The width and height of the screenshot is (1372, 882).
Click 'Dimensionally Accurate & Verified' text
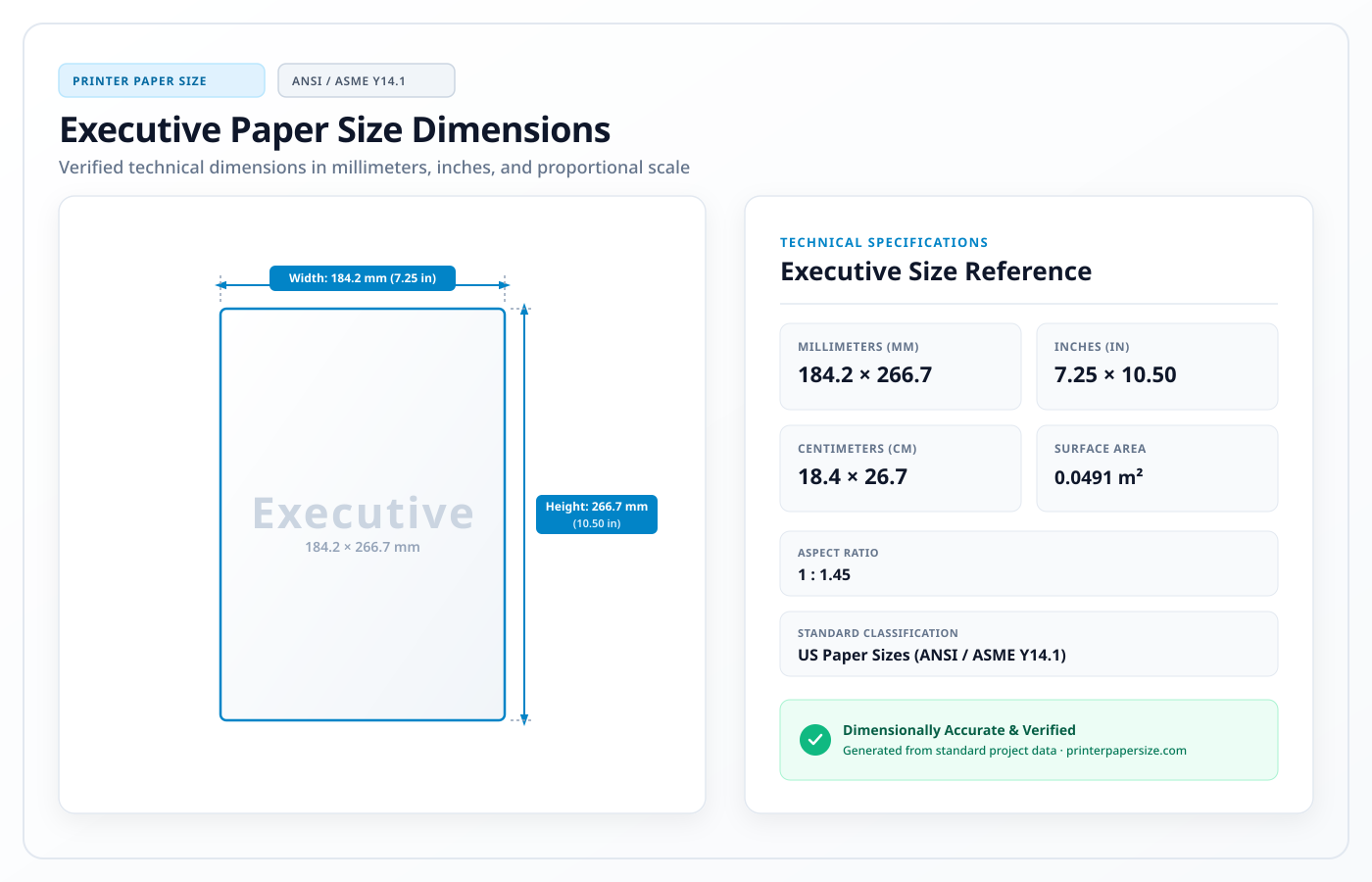click(959, 730)
